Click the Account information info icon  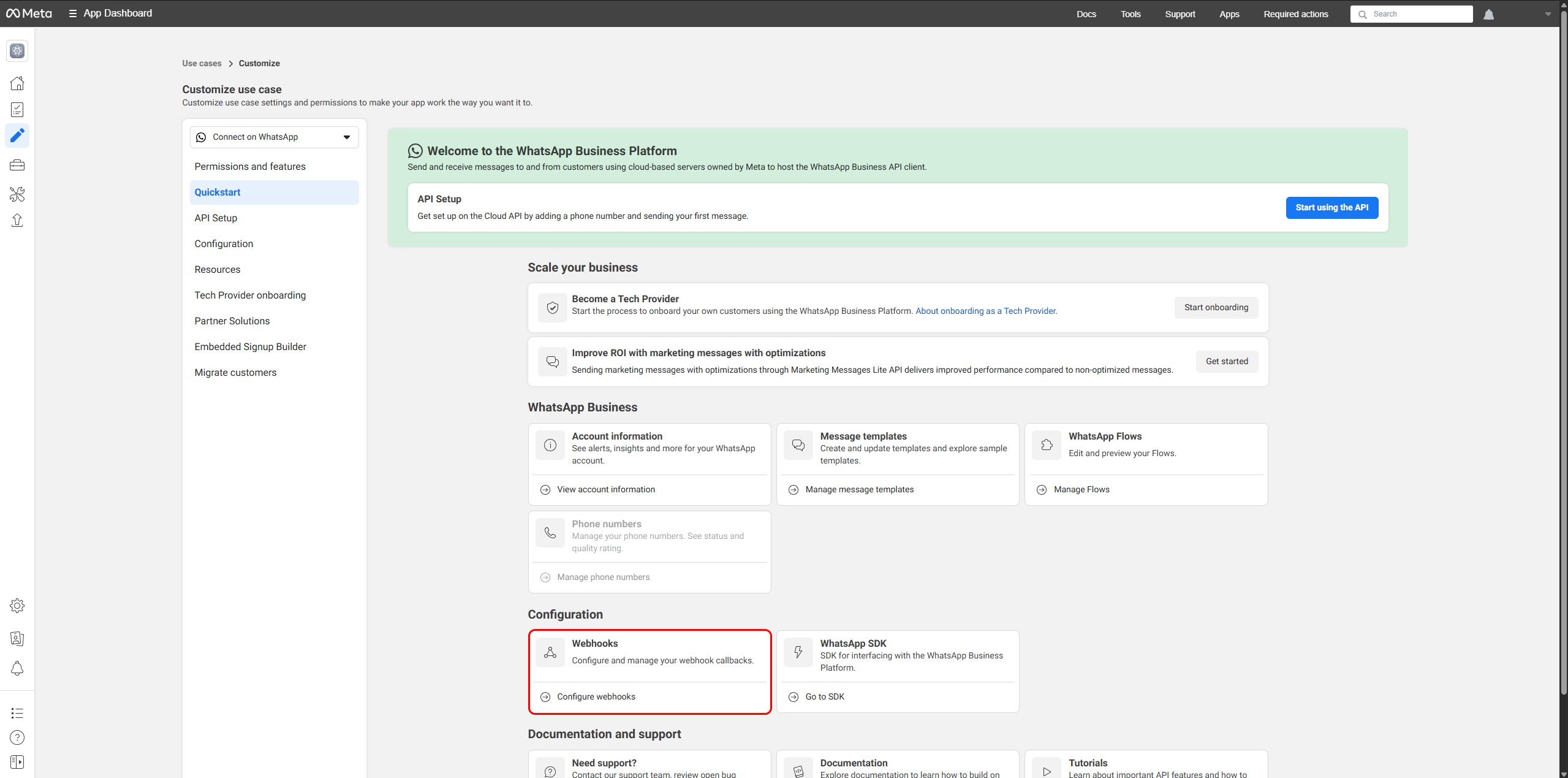click(x=550, y=445)
